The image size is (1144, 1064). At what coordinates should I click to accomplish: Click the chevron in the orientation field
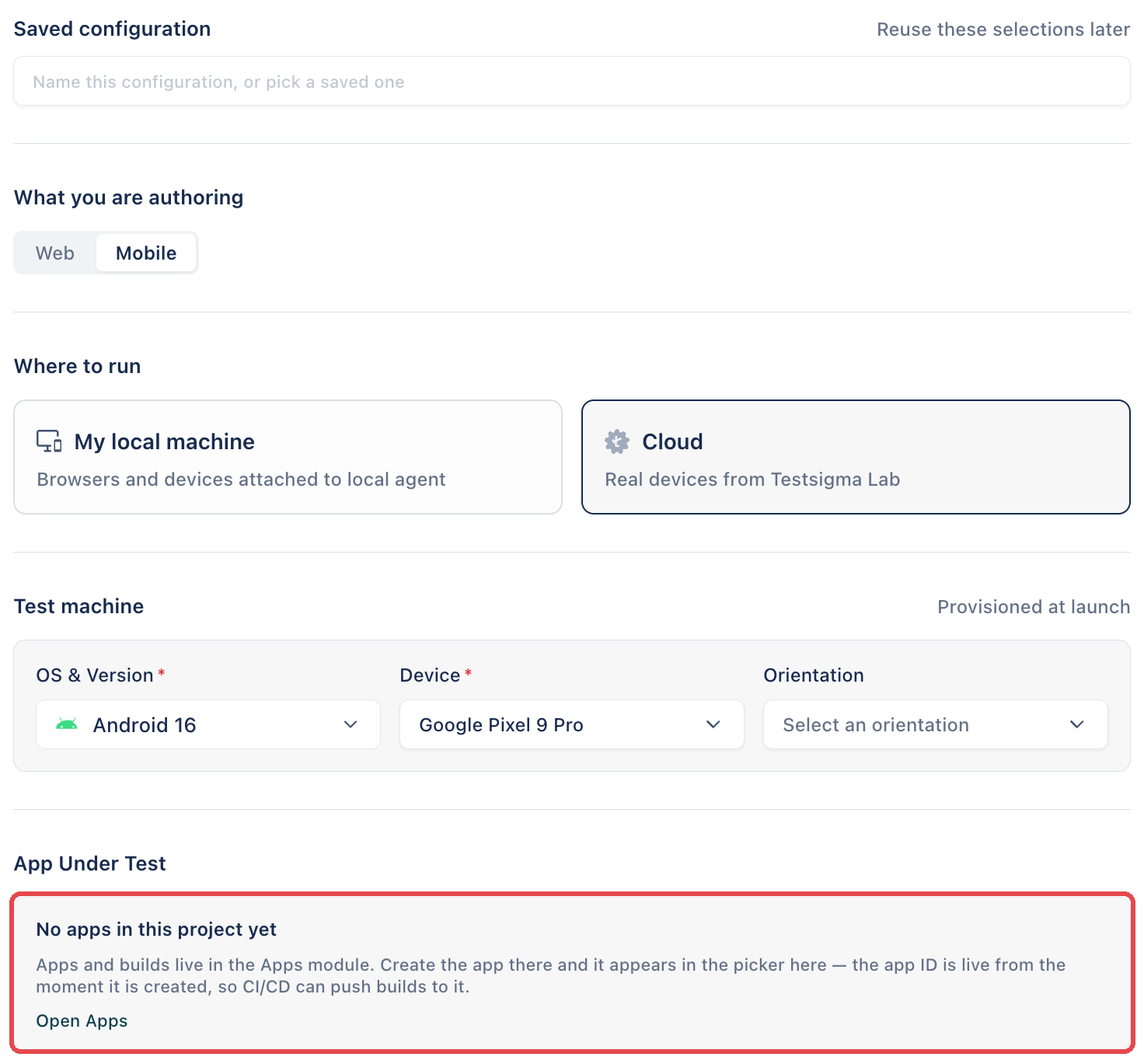coord(1077,724)
